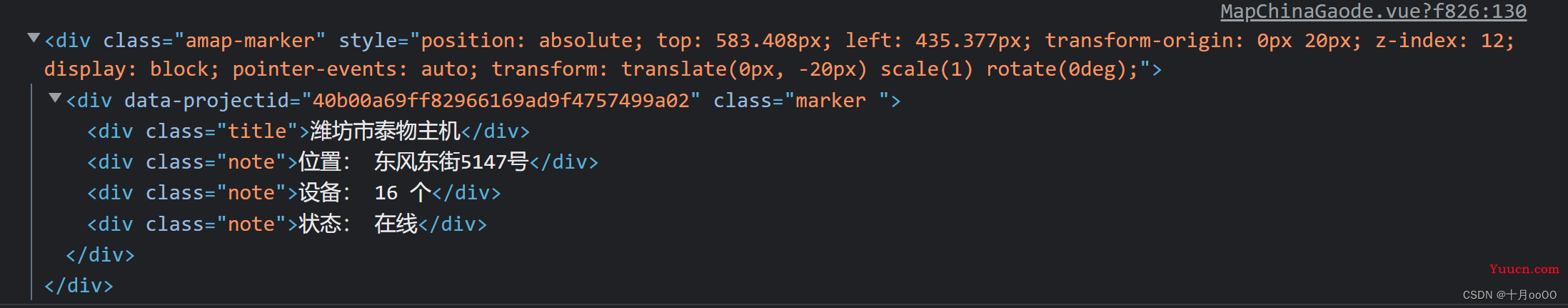Click the inner closing </div> tag
This screenshot has width=1568, height=308.
point(100,255)
